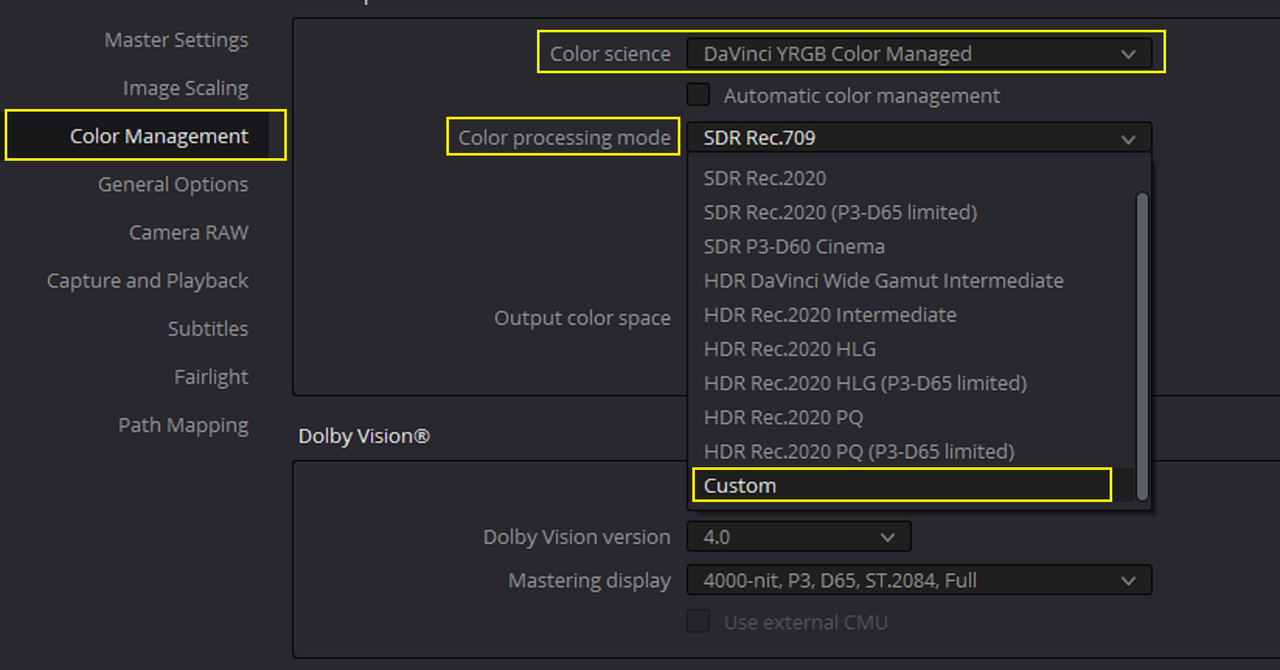Image resolution: width=1280 pixels, height=670 pixels.
Task: Open General Options settings
Action: [173, 184]
